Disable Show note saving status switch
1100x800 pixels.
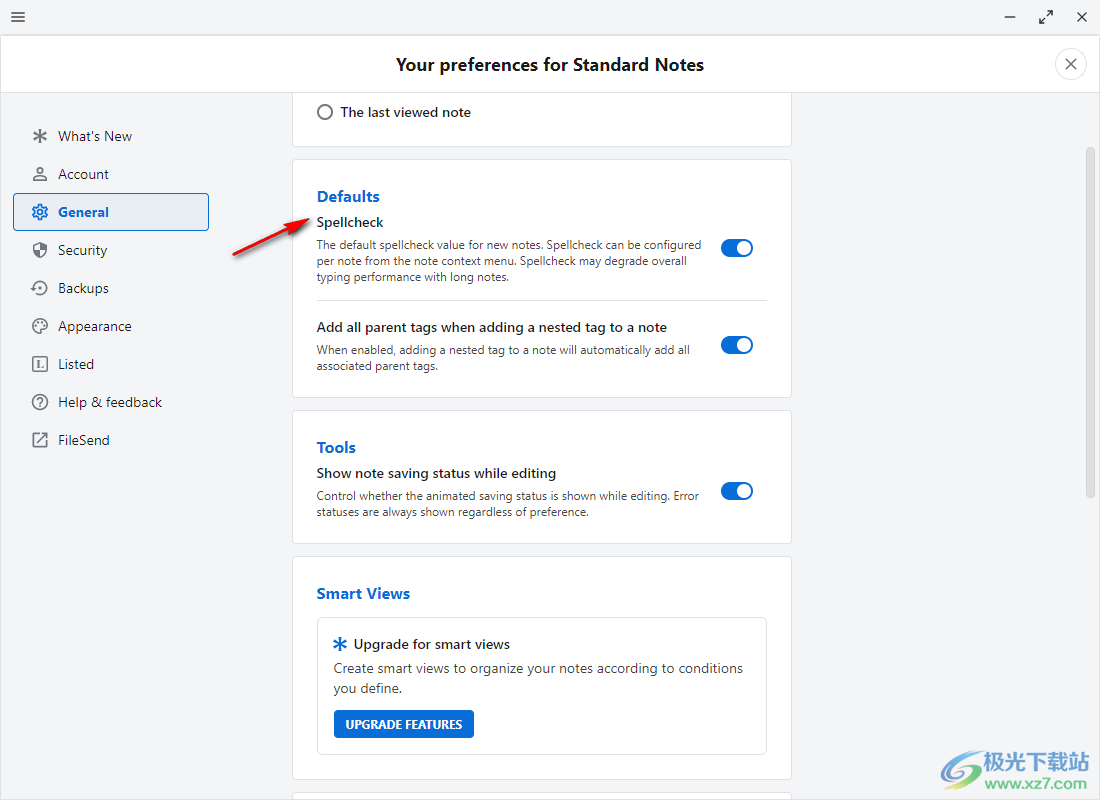pyautogui.click(x=737, y=491)
